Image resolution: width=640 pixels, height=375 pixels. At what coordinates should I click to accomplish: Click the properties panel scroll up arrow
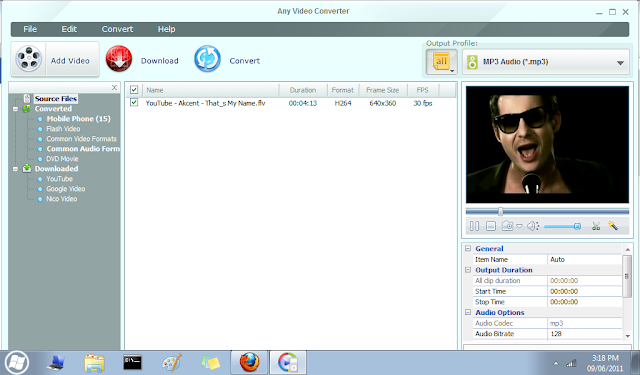point(627,249)
